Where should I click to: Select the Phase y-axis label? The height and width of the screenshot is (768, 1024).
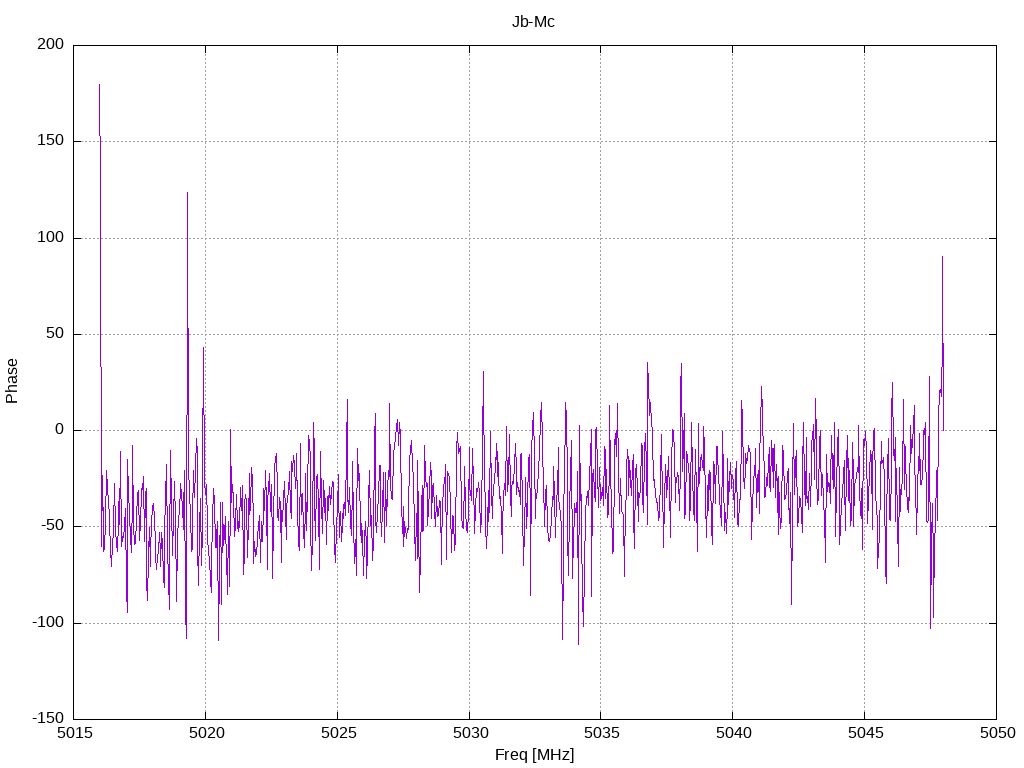pyautogui.click(x=12, y=381)
